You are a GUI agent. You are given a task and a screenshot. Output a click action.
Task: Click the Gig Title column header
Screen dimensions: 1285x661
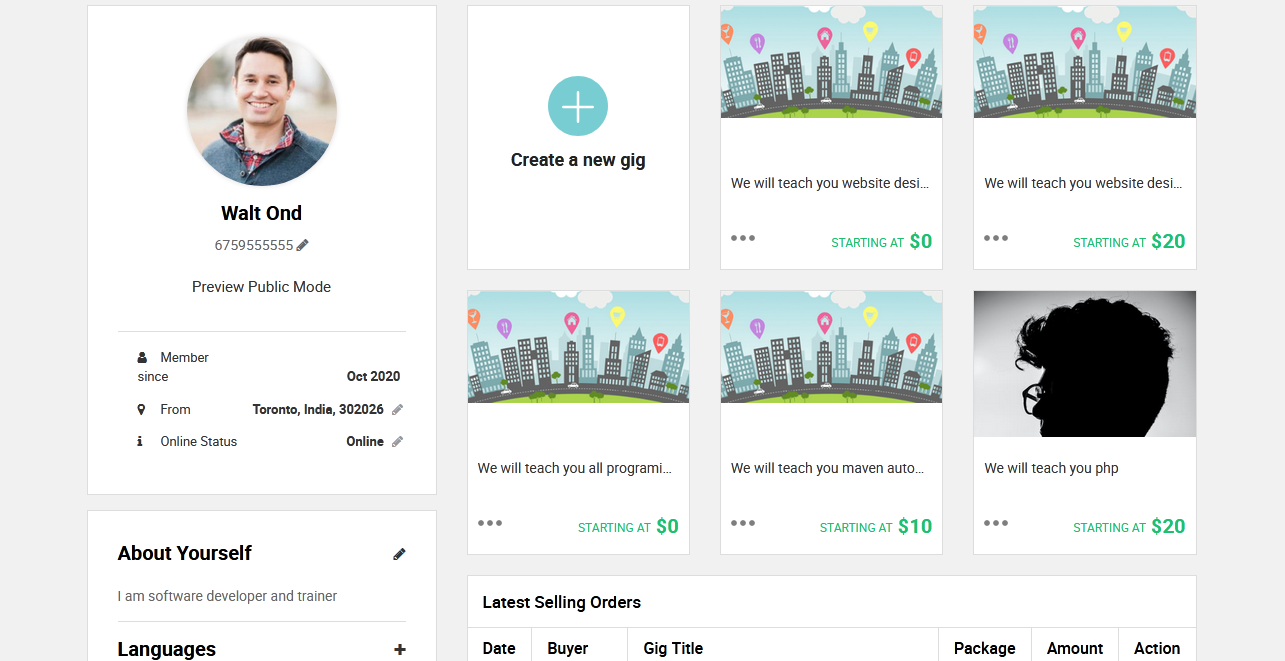coord(673,648)
